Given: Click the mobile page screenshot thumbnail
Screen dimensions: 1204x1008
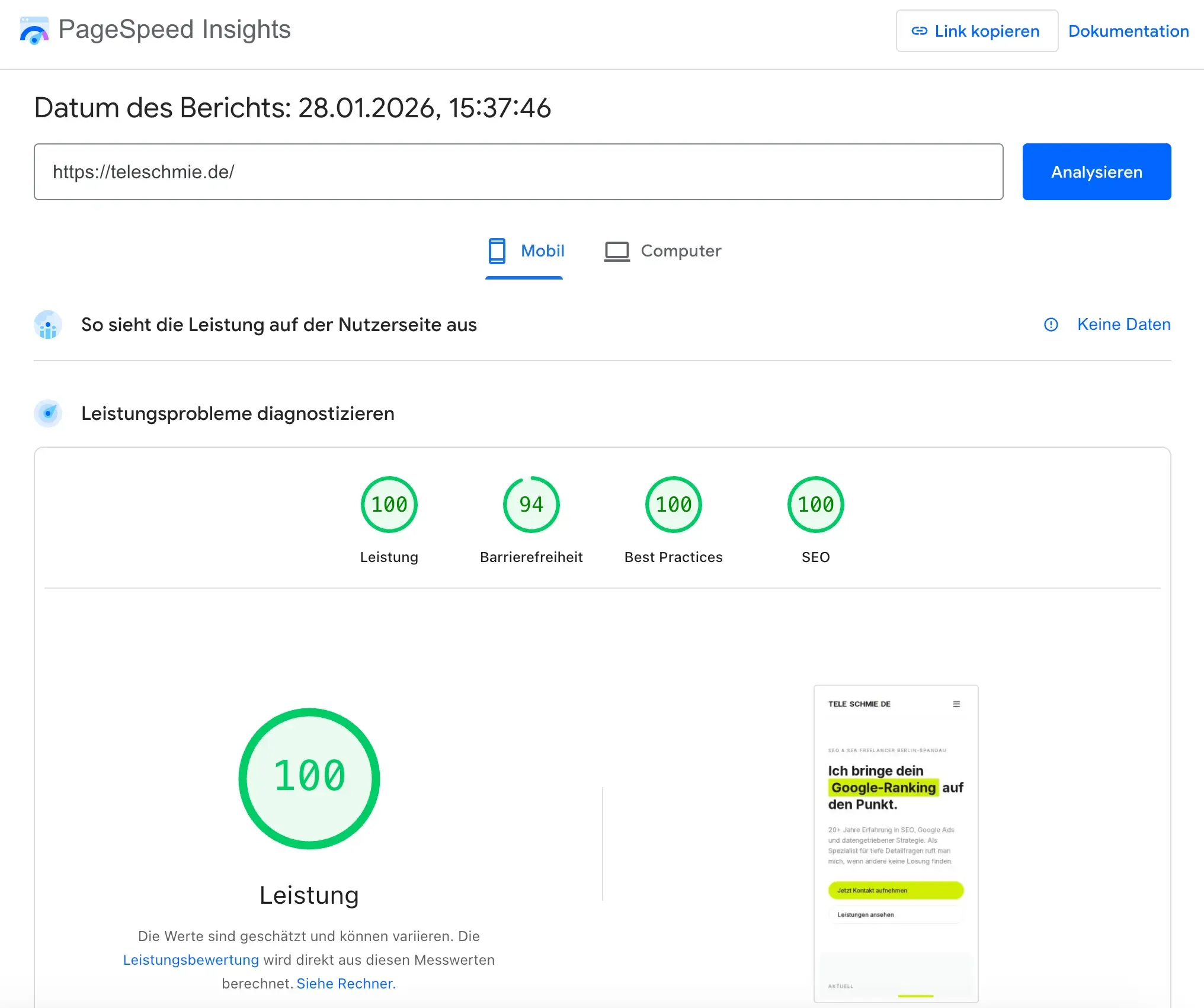Looking at the screenshot, I should [896, 843].
